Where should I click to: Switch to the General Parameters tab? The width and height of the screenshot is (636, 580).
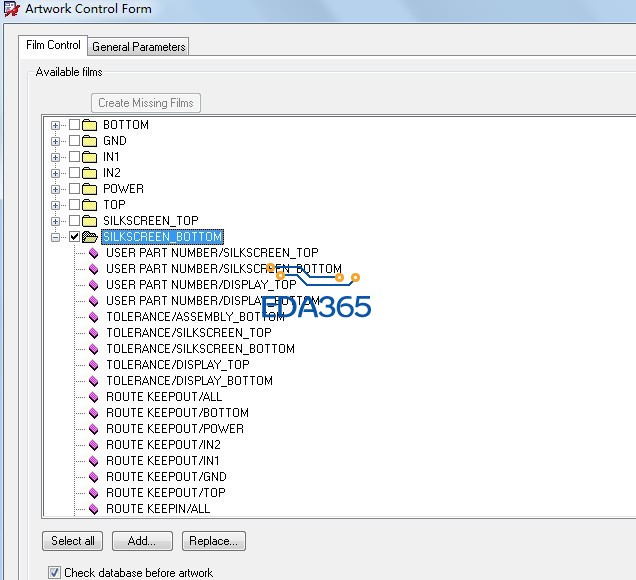138,47
